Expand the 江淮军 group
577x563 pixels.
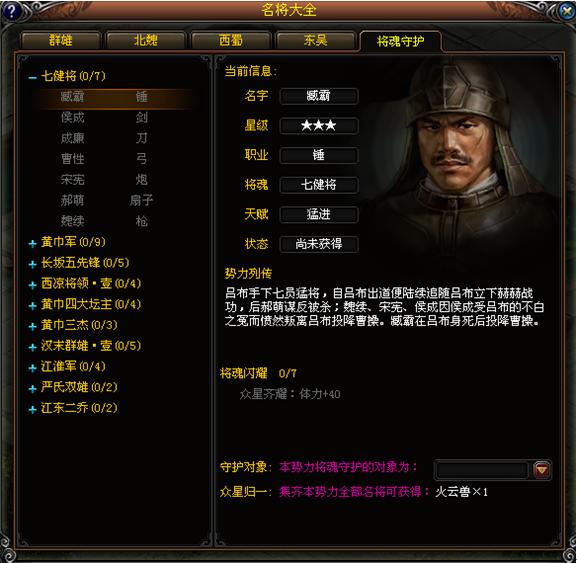[x=32, y=367]
